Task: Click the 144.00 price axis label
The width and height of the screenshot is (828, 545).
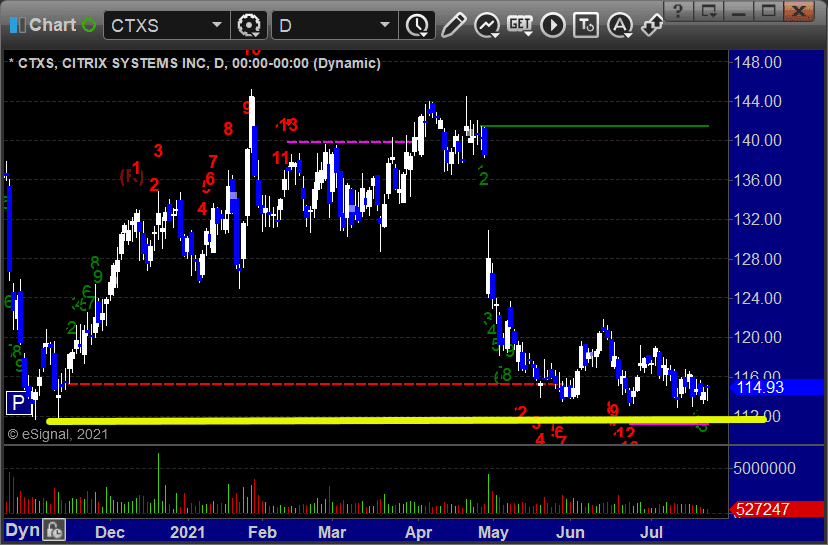Action: tap(758, 101)
